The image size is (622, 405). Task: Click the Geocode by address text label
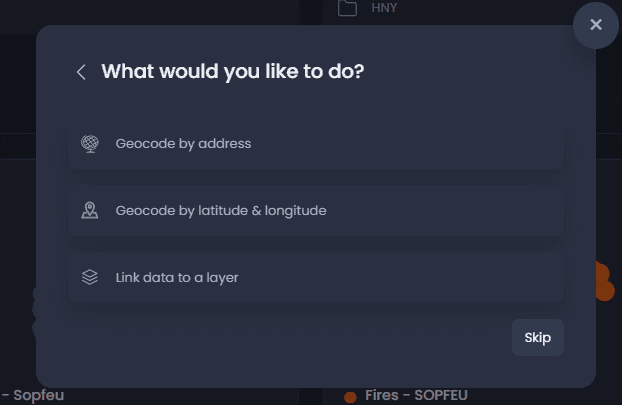tap(183, 144)
